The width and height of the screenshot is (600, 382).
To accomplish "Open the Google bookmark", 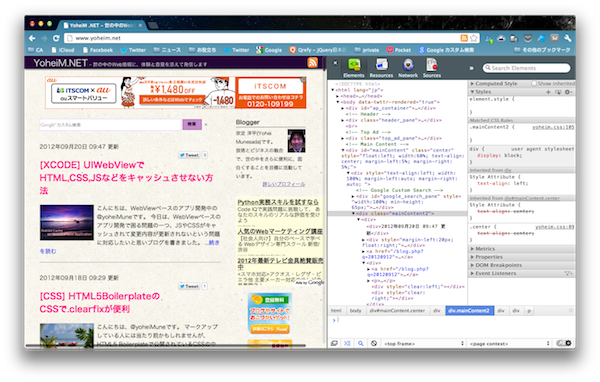I will click(x=269, y=50).
